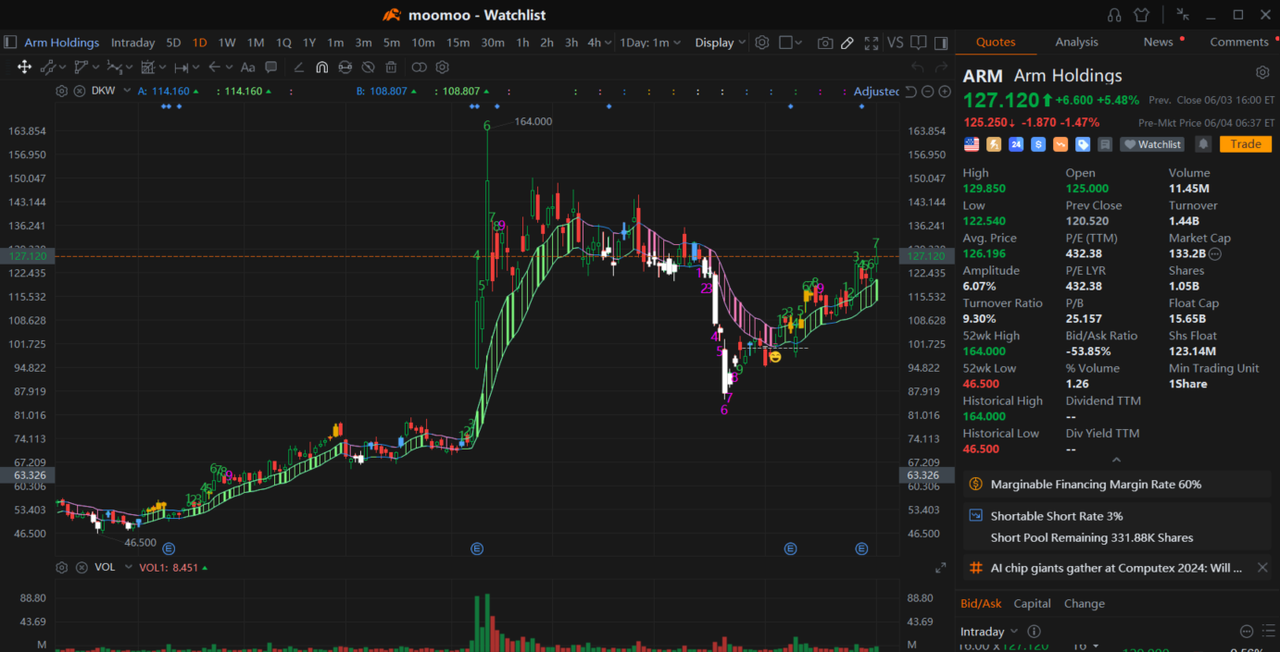The height and width of the screenshot is (652, 1280).
Task: Open chart layout square dropdown
Action: [791, 43]
